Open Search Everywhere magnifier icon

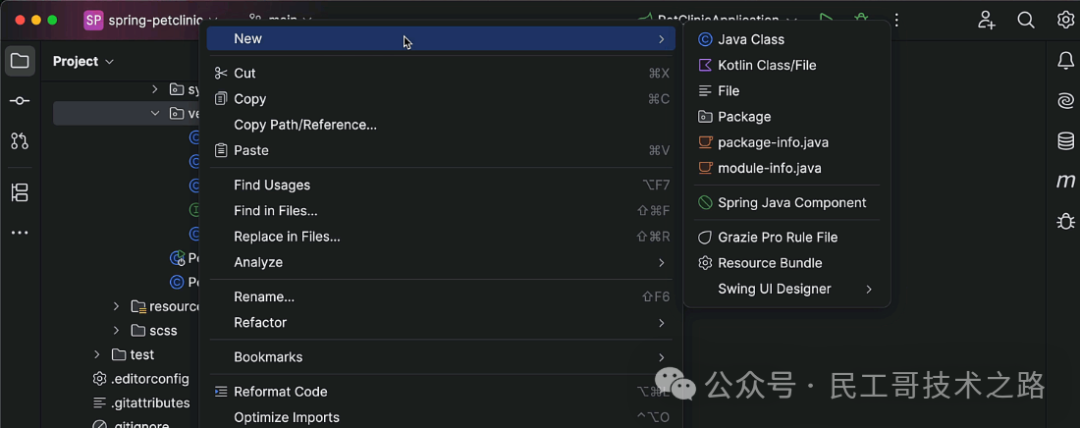pos(1026,20)
